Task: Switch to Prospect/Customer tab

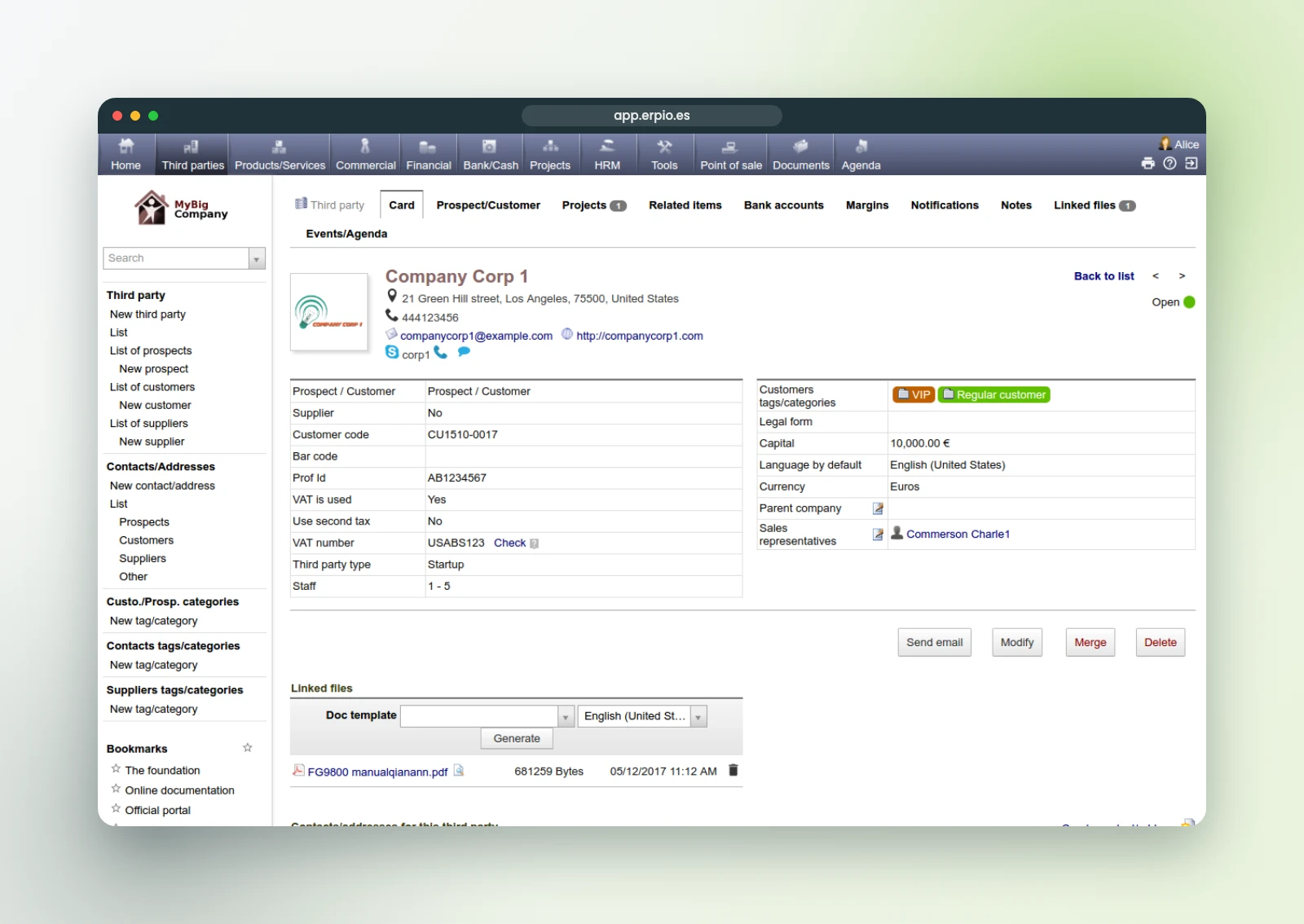Action: point(488,205)
